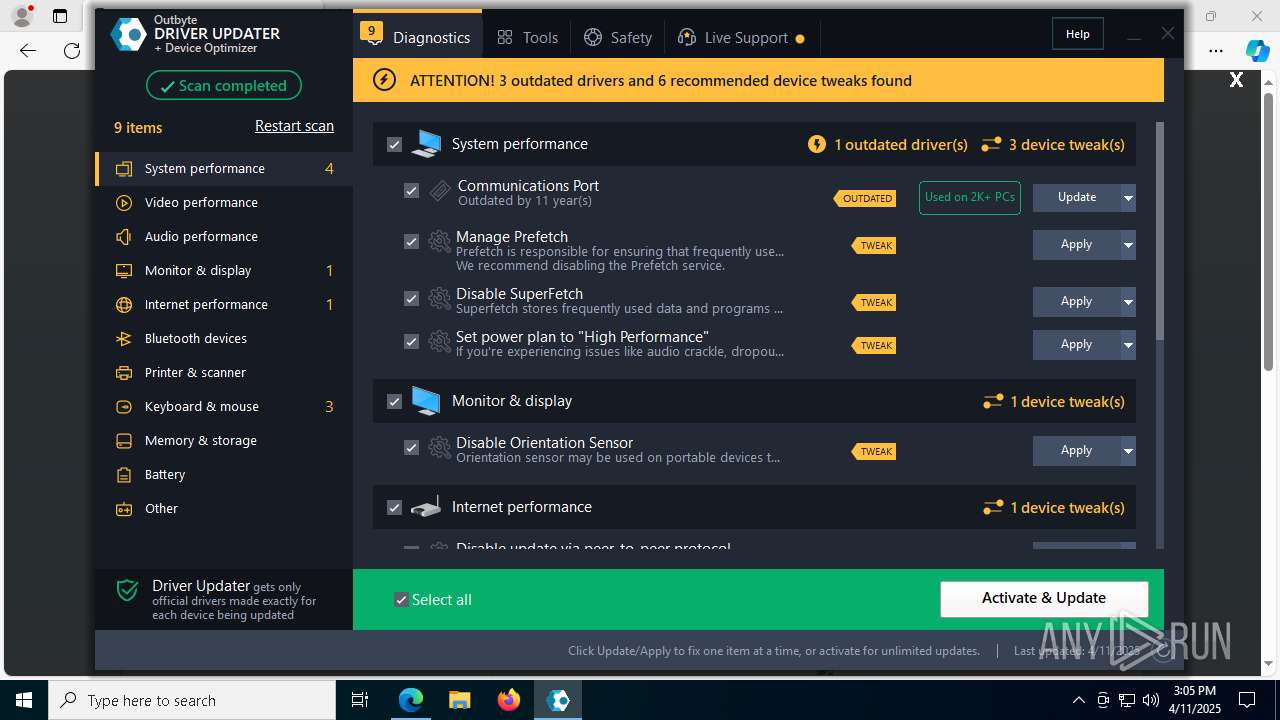Click the Restart scan link

coord(294,126)
